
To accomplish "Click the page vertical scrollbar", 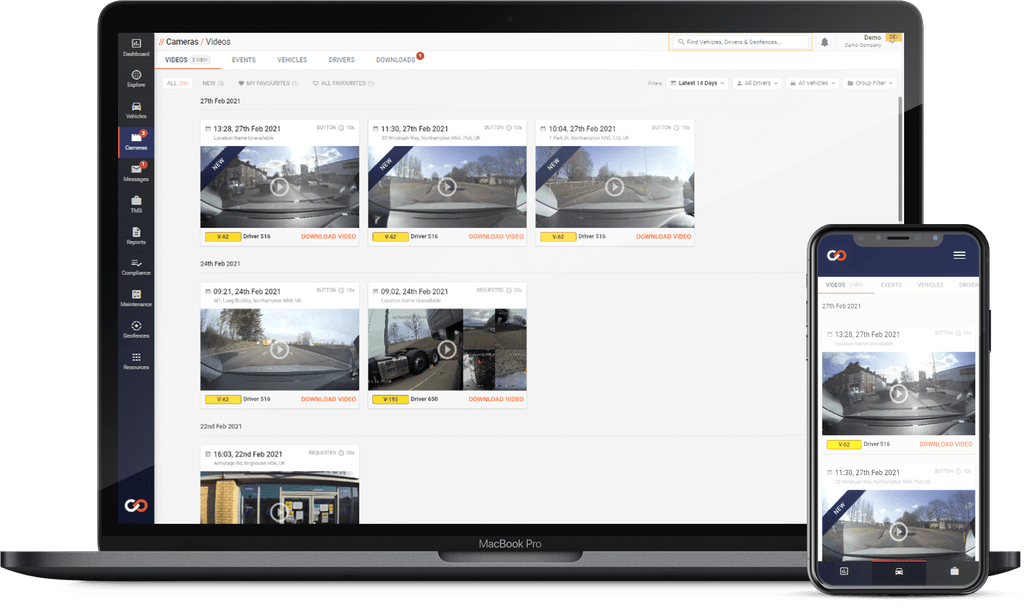I will [x=900, y=160].
